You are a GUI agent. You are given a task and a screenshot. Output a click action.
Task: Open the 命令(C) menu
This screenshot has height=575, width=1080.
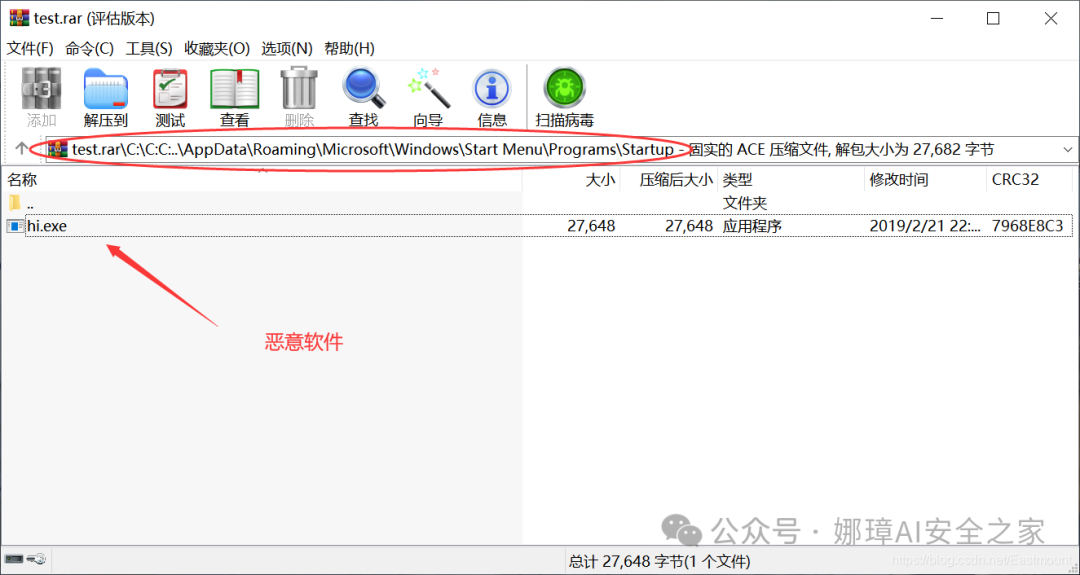tap(90, 48)
